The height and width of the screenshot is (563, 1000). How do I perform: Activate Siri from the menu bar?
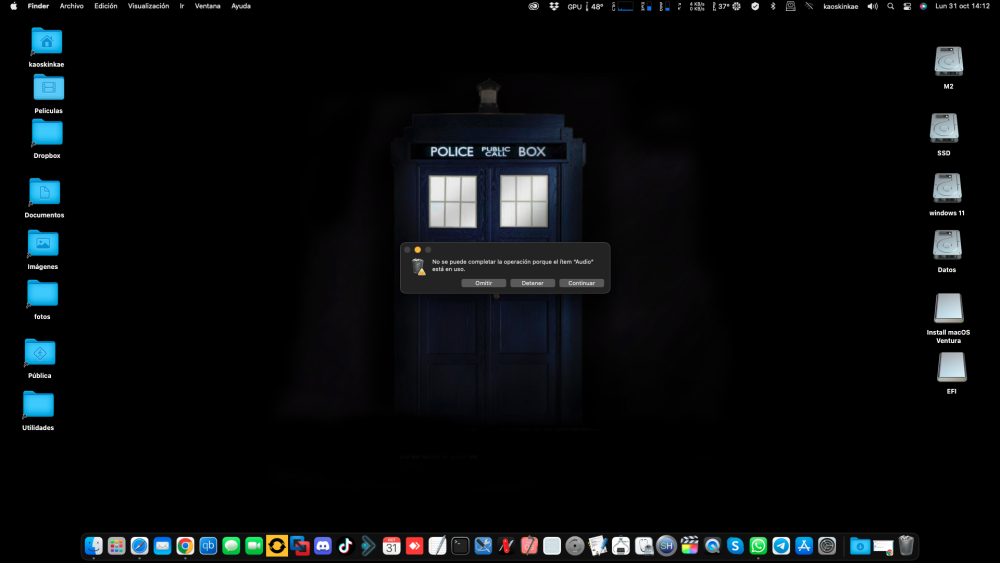pyautogui.click(x=923, y=6)
